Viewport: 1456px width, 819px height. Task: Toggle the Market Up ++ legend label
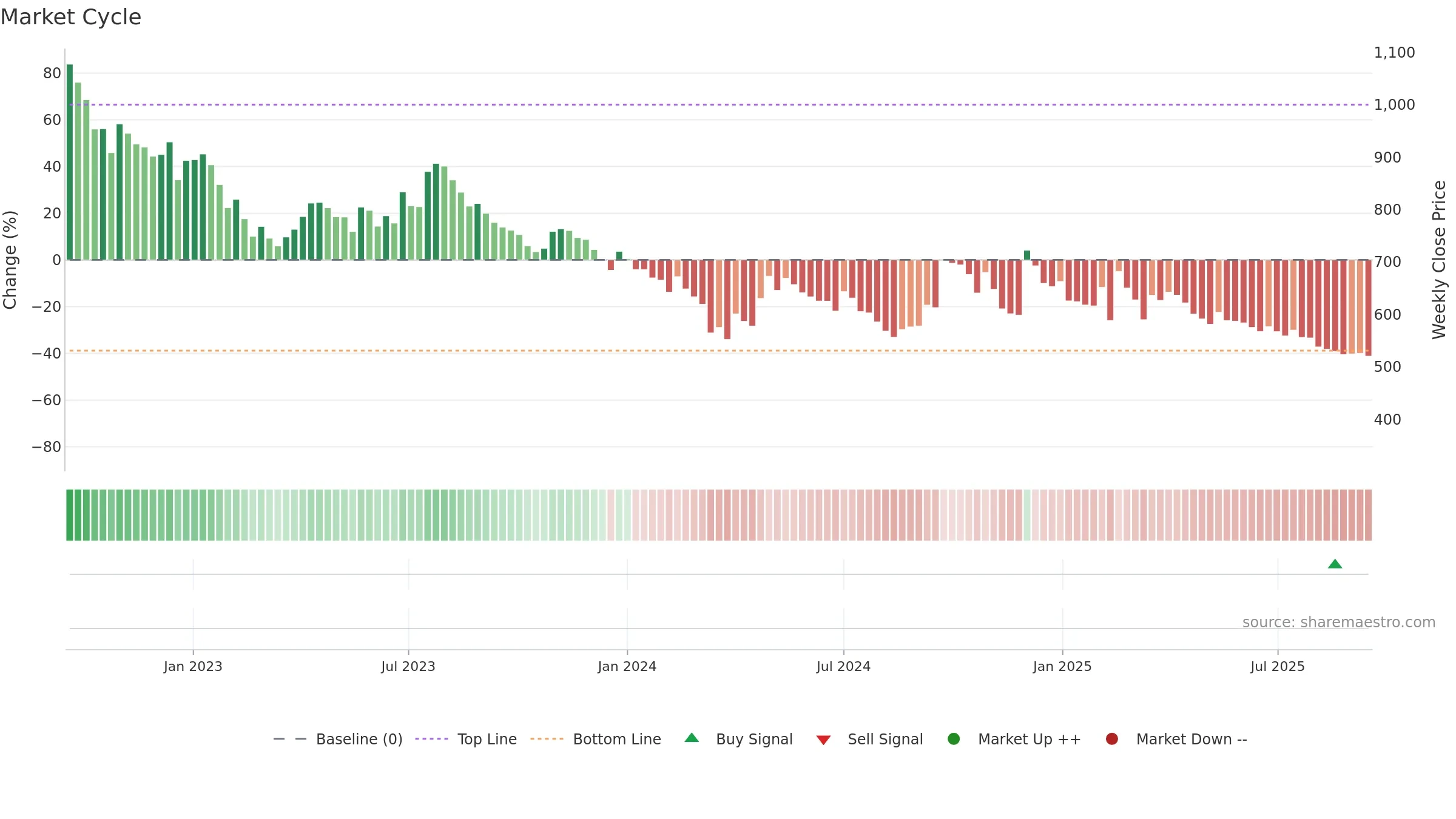[1030, 740]
